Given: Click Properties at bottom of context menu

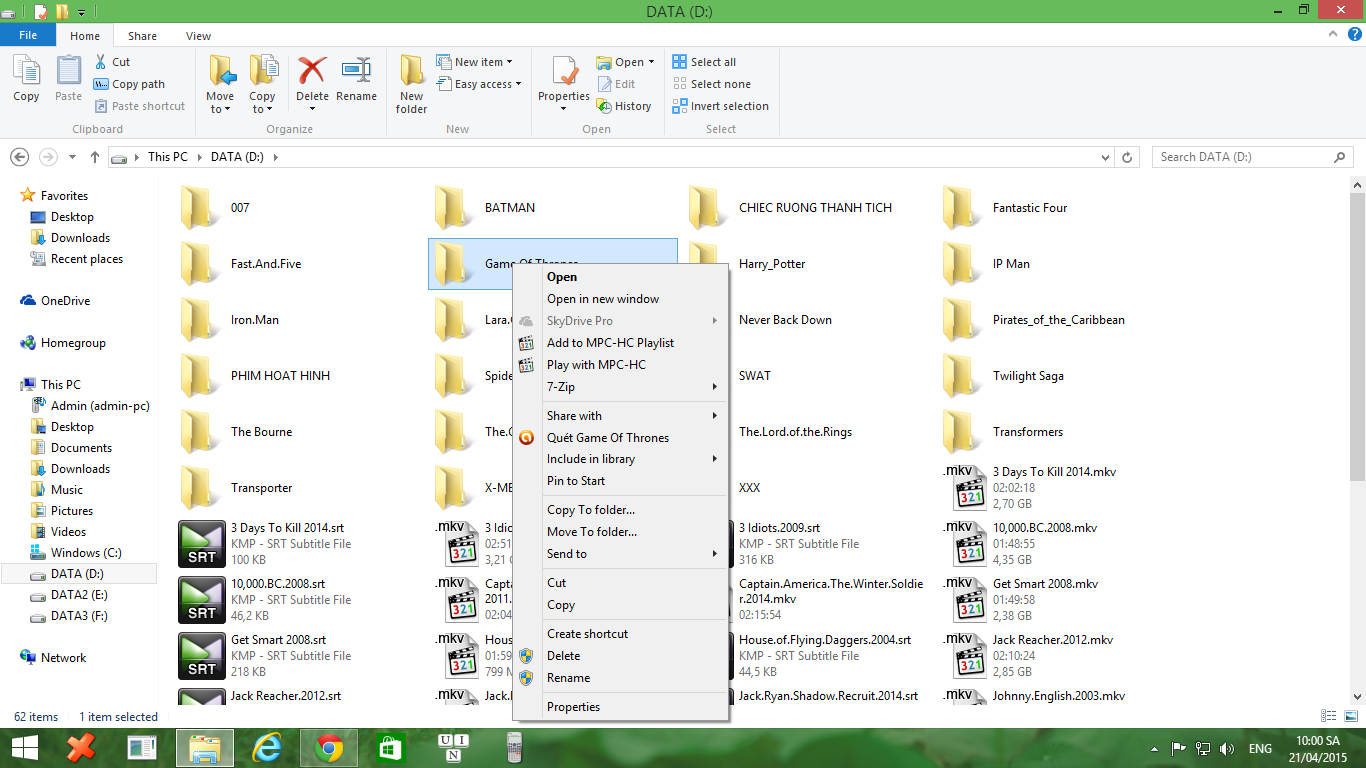Looking at the screenshot, I should point(620,707).
